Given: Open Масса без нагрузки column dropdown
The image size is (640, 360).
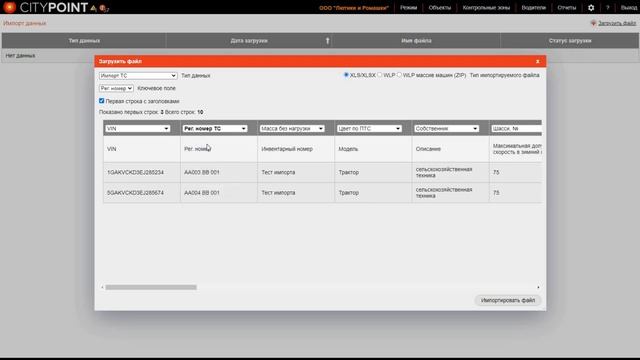Looking at the screenshot, I should [x=292, y=129].
